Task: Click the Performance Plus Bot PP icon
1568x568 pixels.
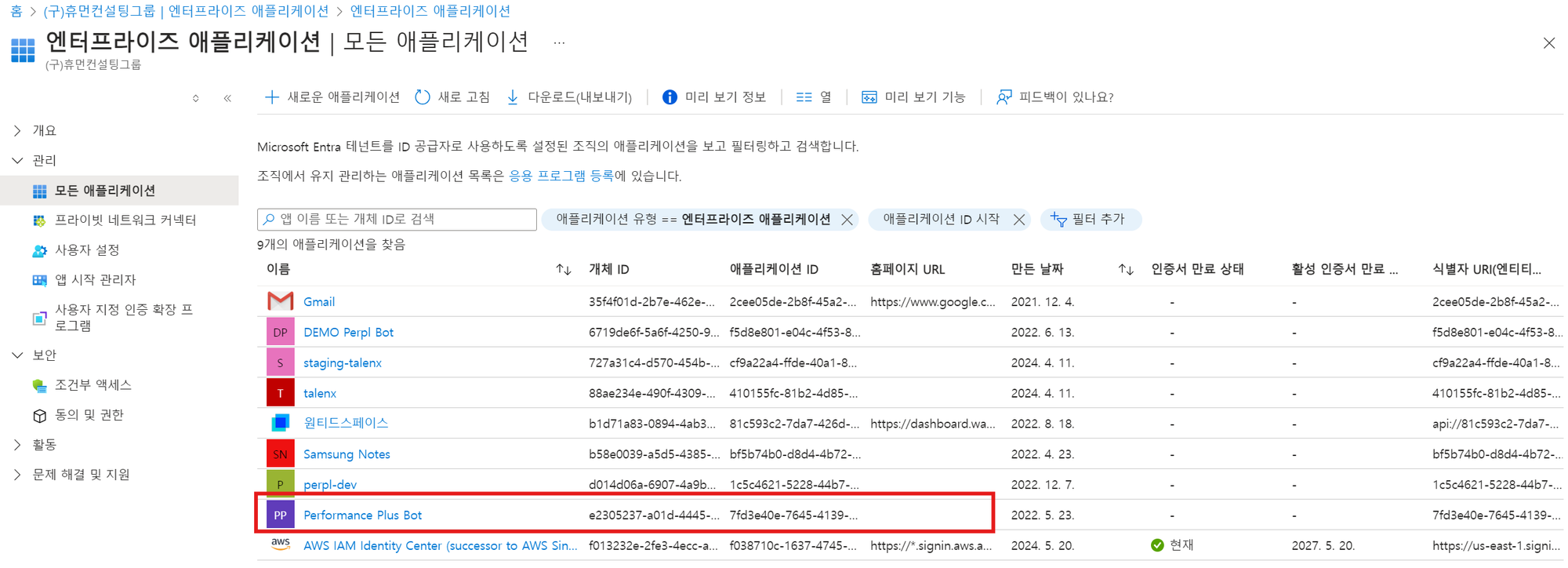Action: 280,515
